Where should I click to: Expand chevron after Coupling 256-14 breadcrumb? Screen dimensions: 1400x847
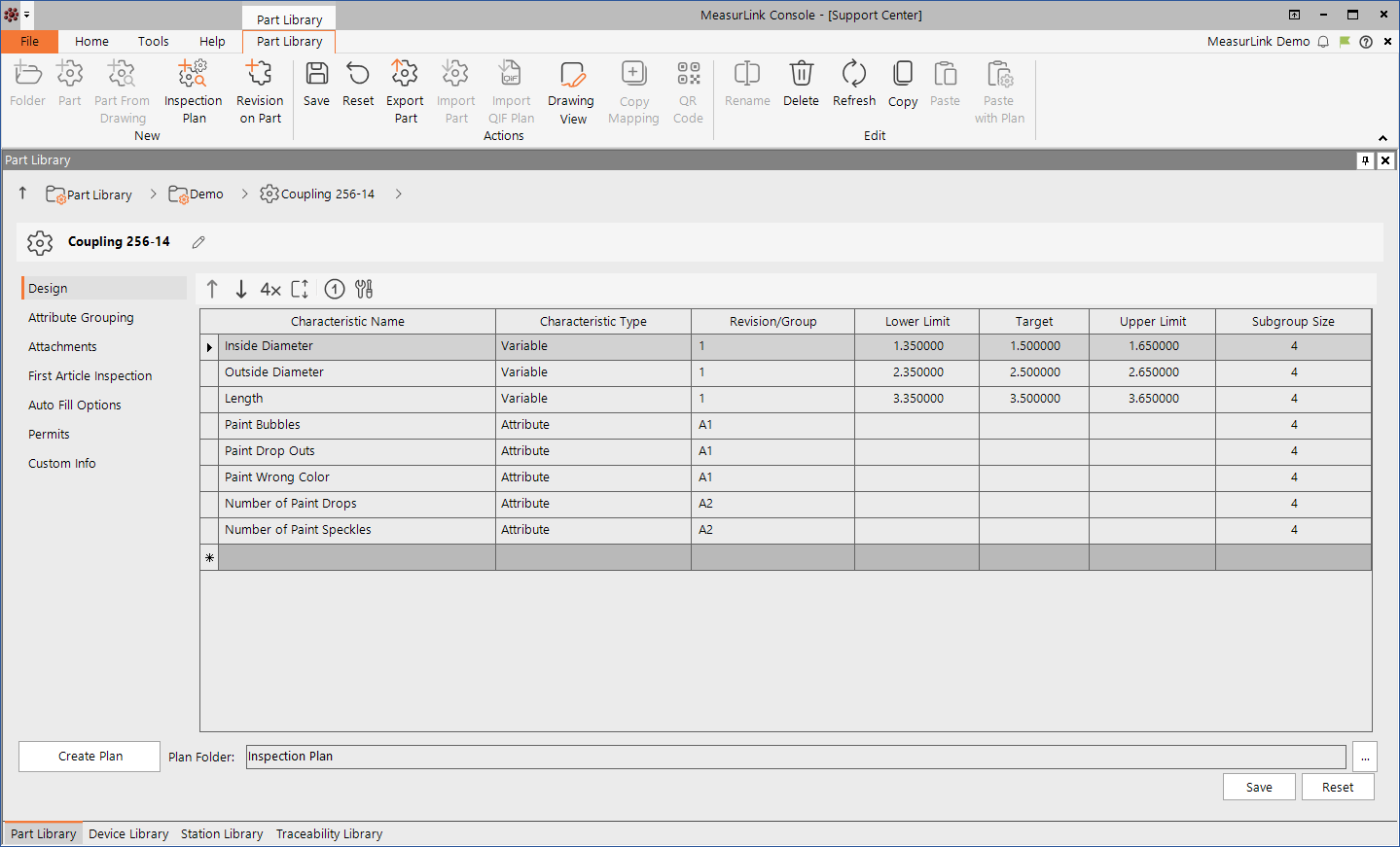[x=398, y=194]
